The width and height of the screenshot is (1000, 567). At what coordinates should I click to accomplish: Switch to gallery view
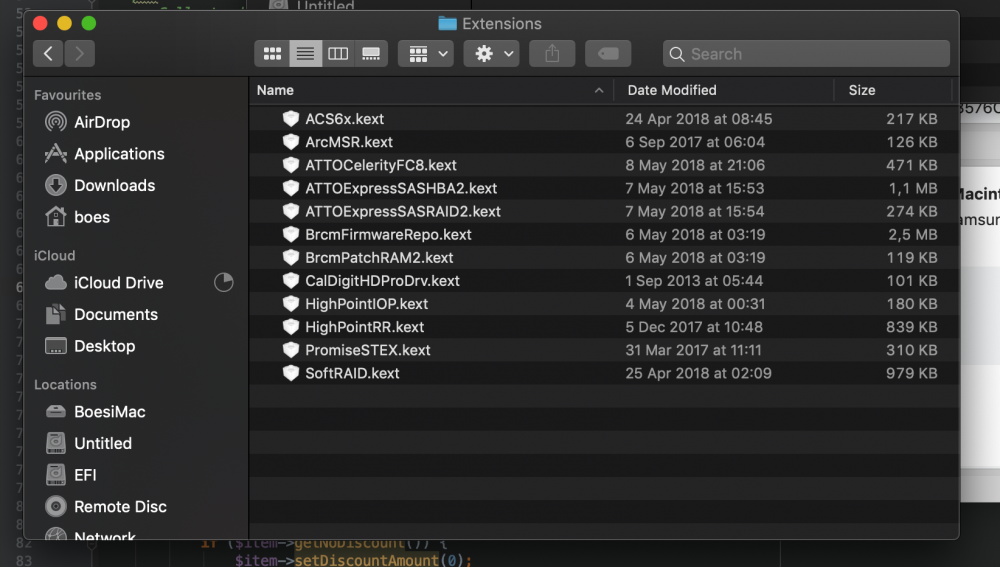371,54
